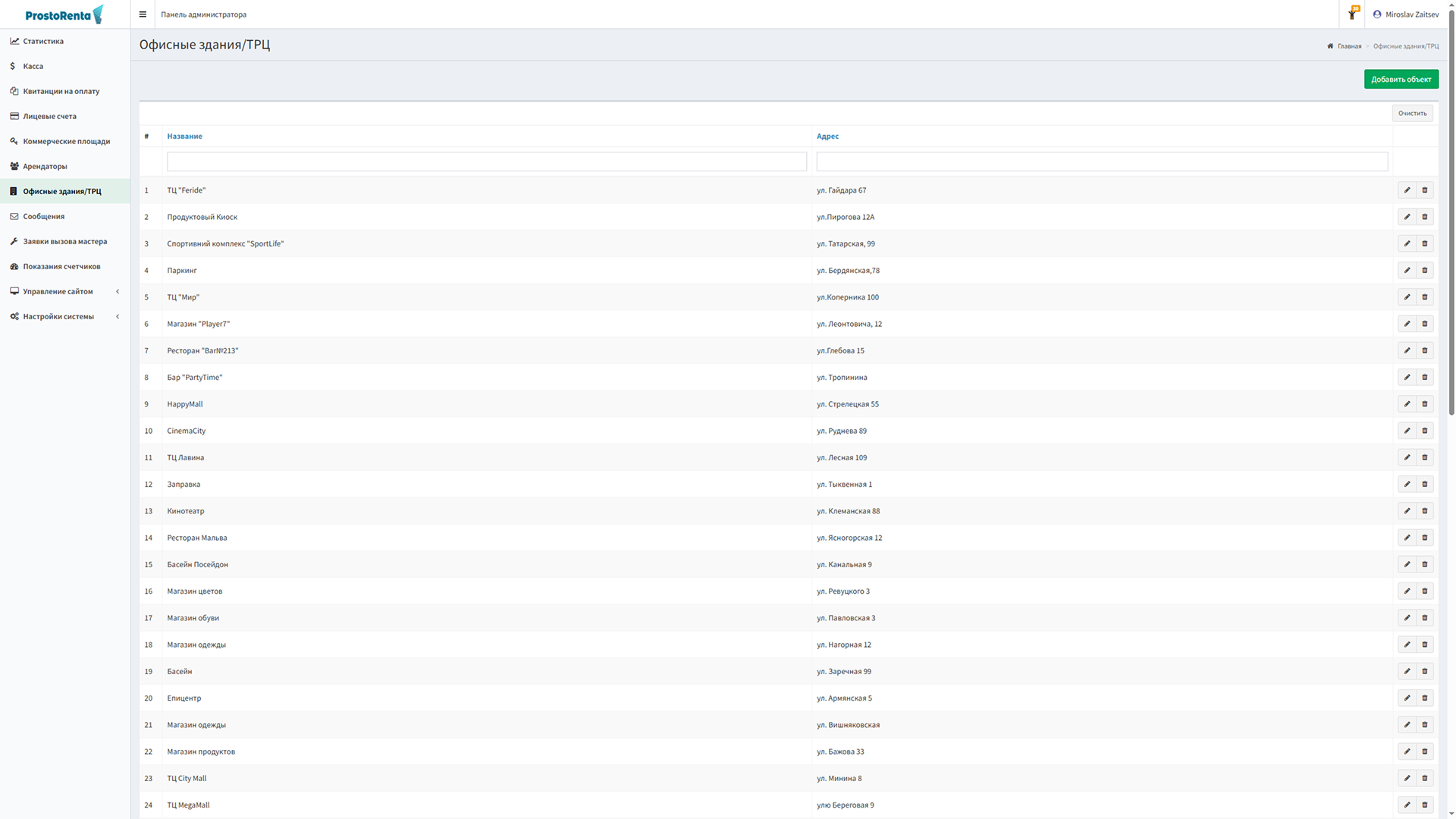The image size is (1456, 819).
Task: Click the Добавить объект button
Action: click(x=1401, y=79)
